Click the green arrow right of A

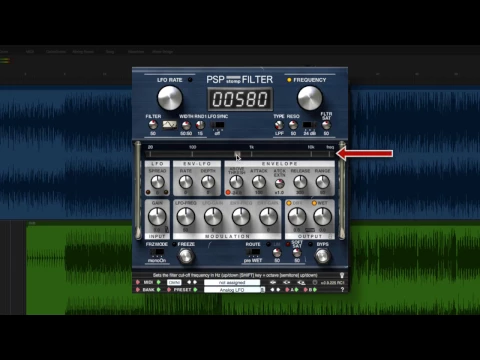coord(296,290)
